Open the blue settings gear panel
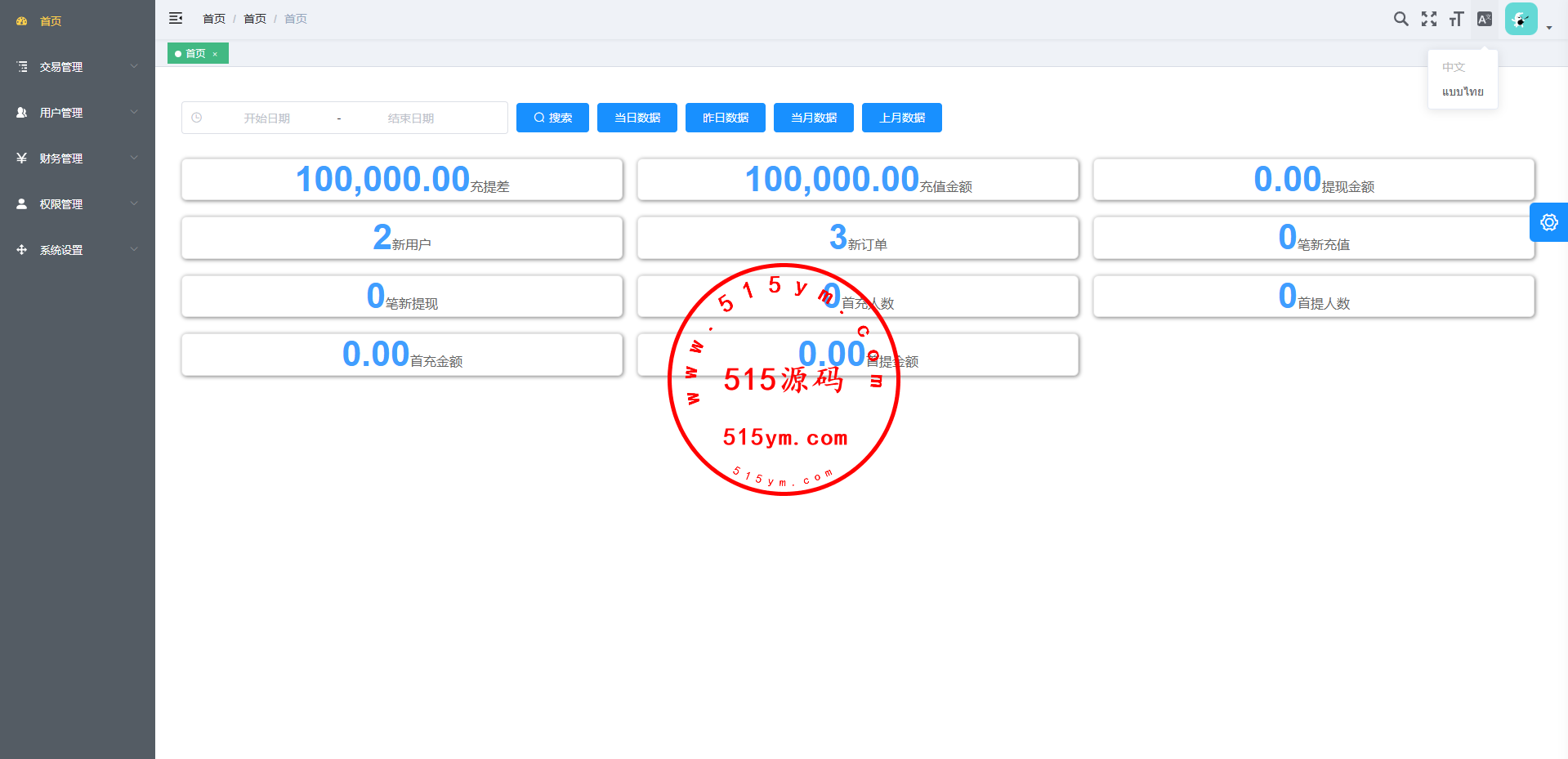Viewport: 1568px width, 759px height. coord(1548,222)
